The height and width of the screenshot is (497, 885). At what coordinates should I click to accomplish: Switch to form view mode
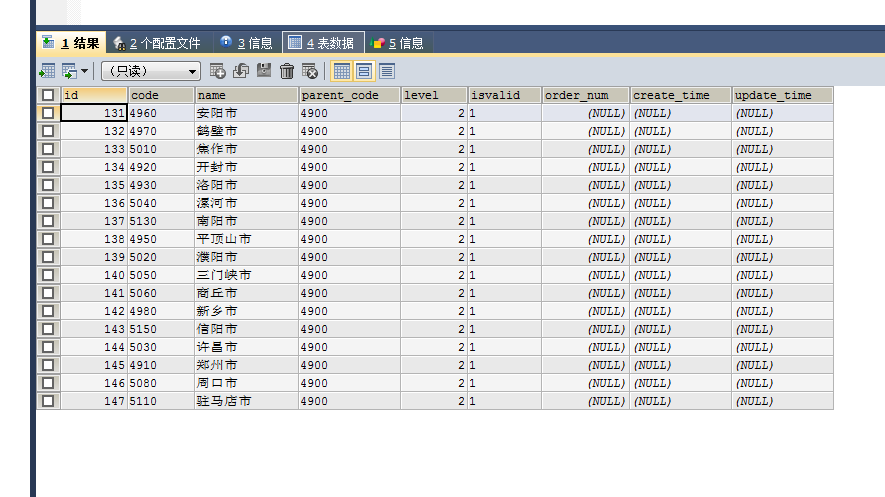[x=364, y=71]
